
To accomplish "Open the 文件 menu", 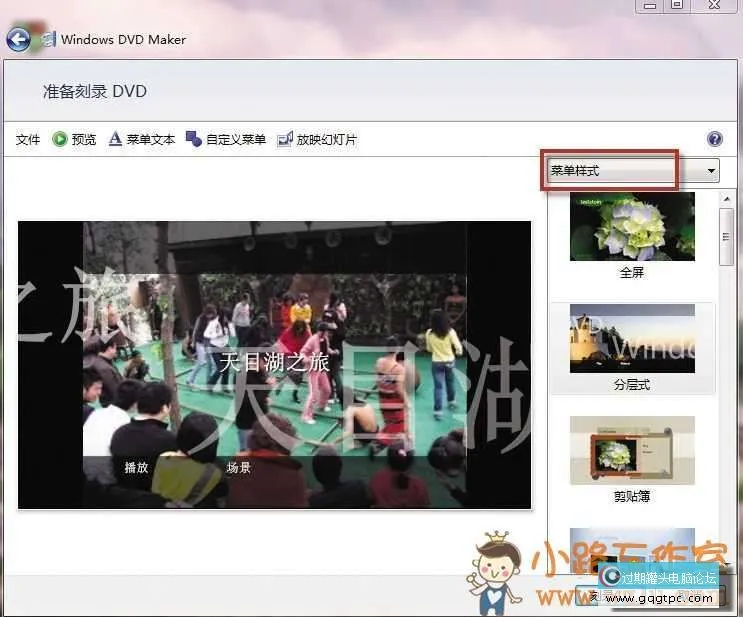I will point(28,139).
